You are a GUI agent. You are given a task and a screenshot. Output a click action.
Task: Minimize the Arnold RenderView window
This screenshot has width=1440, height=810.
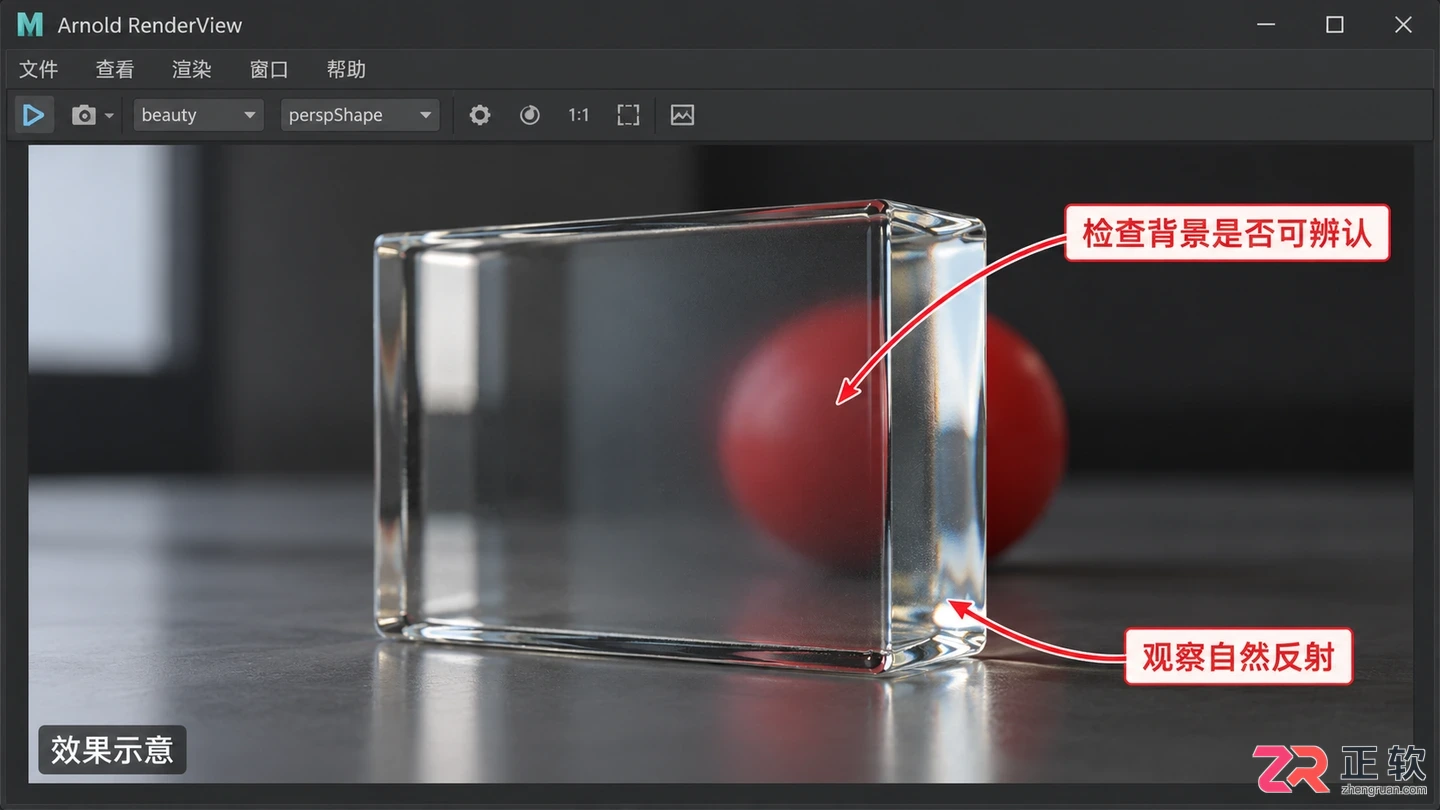[1267, 25]
